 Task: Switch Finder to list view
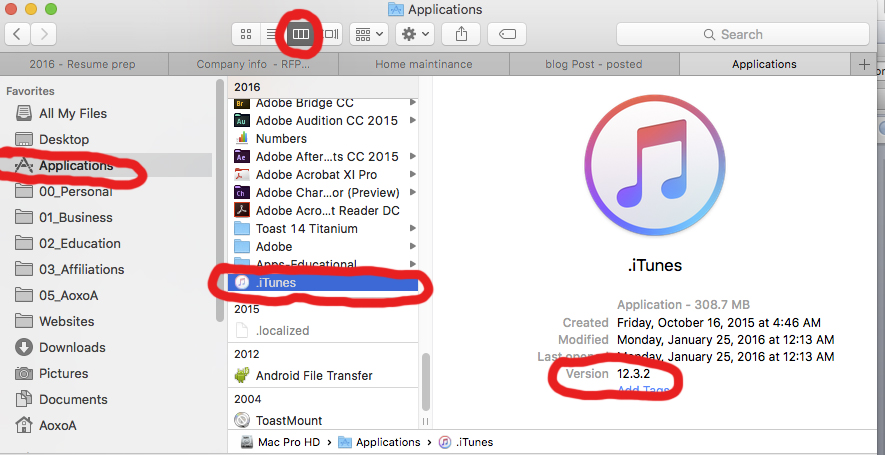tap(271, 34)
